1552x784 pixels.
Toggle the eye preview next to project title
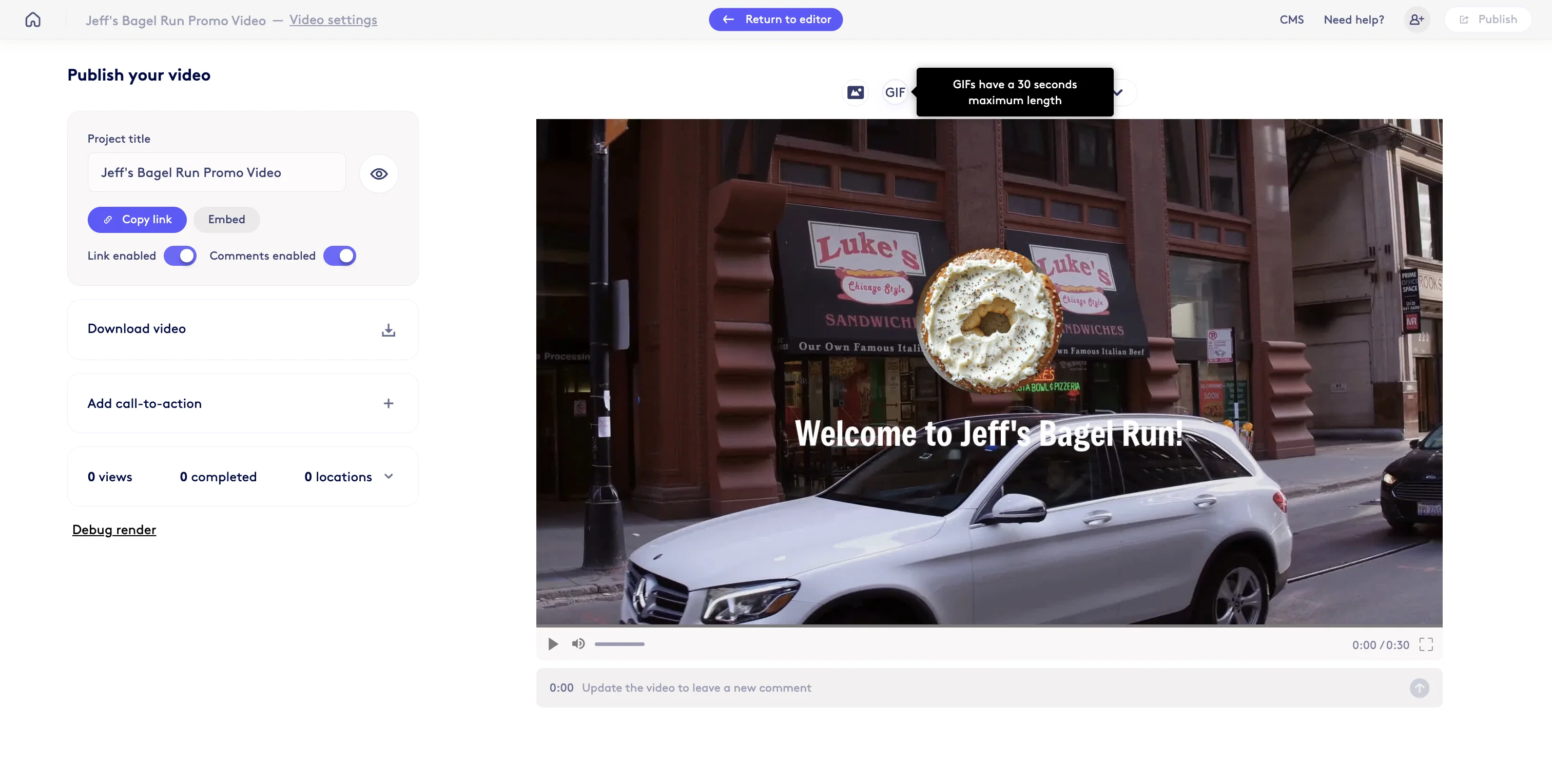click(378, 173)
